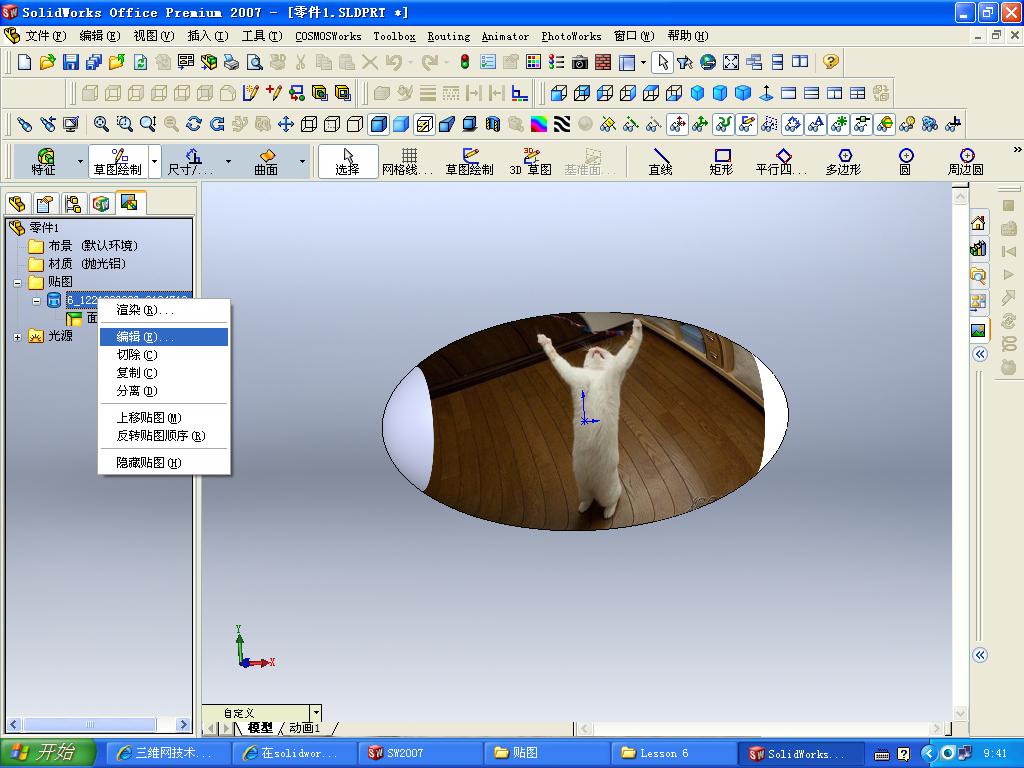The width and height of the screenshot is (1024, 768).
Task: Click the Select pointer tool
Action: coord(347,161)
